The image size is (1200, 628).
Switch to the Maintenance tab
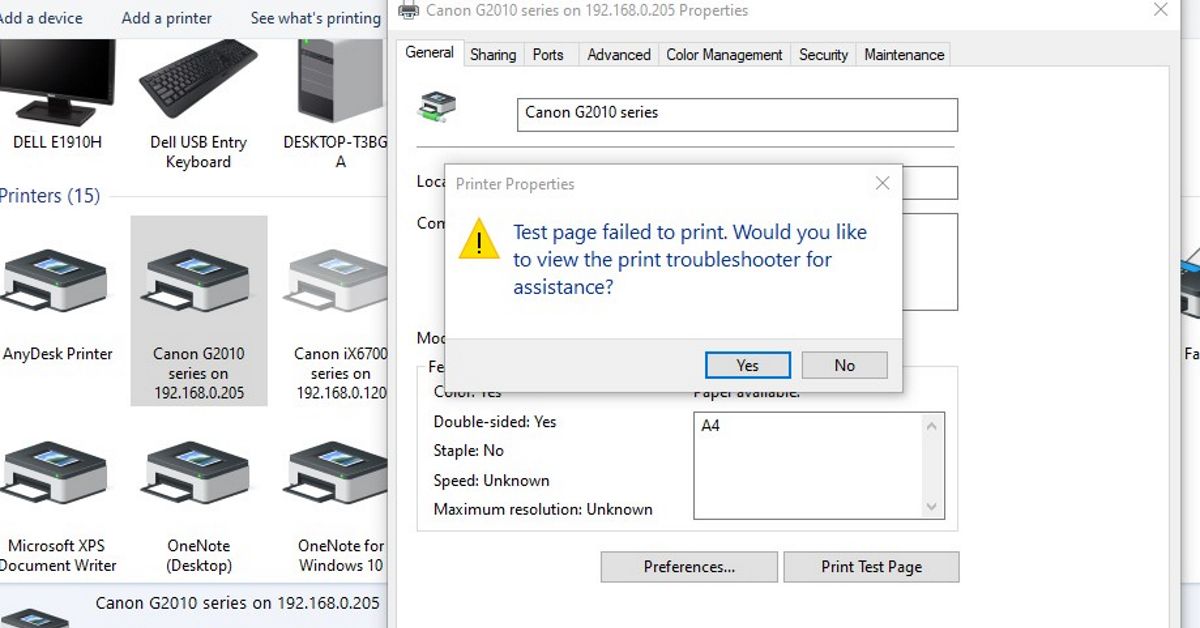[x=902, y=55]
